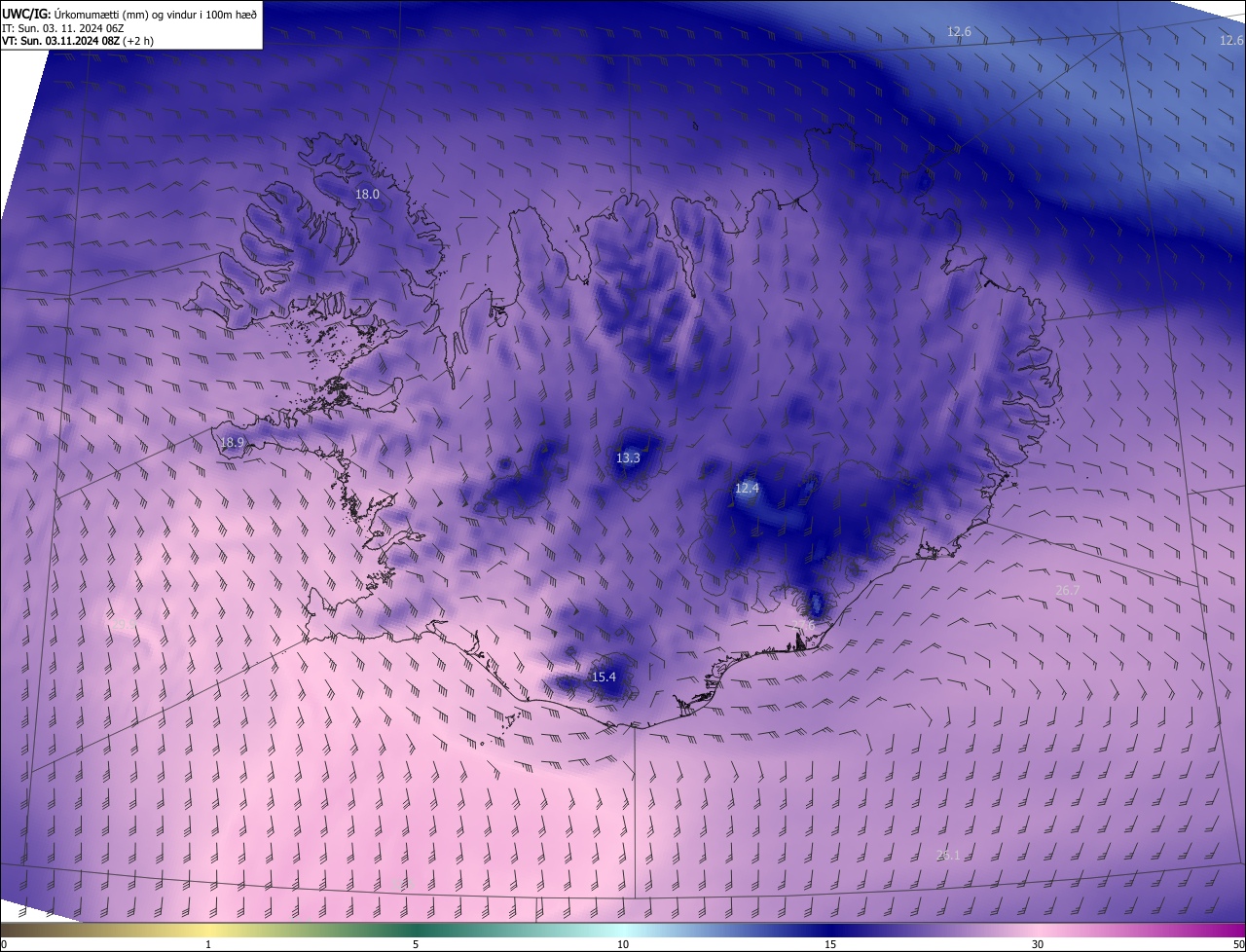Viewport: 1246px width, 952px height.
Task: Click the 15.4 value near the south coast
Action: (605, 677)
